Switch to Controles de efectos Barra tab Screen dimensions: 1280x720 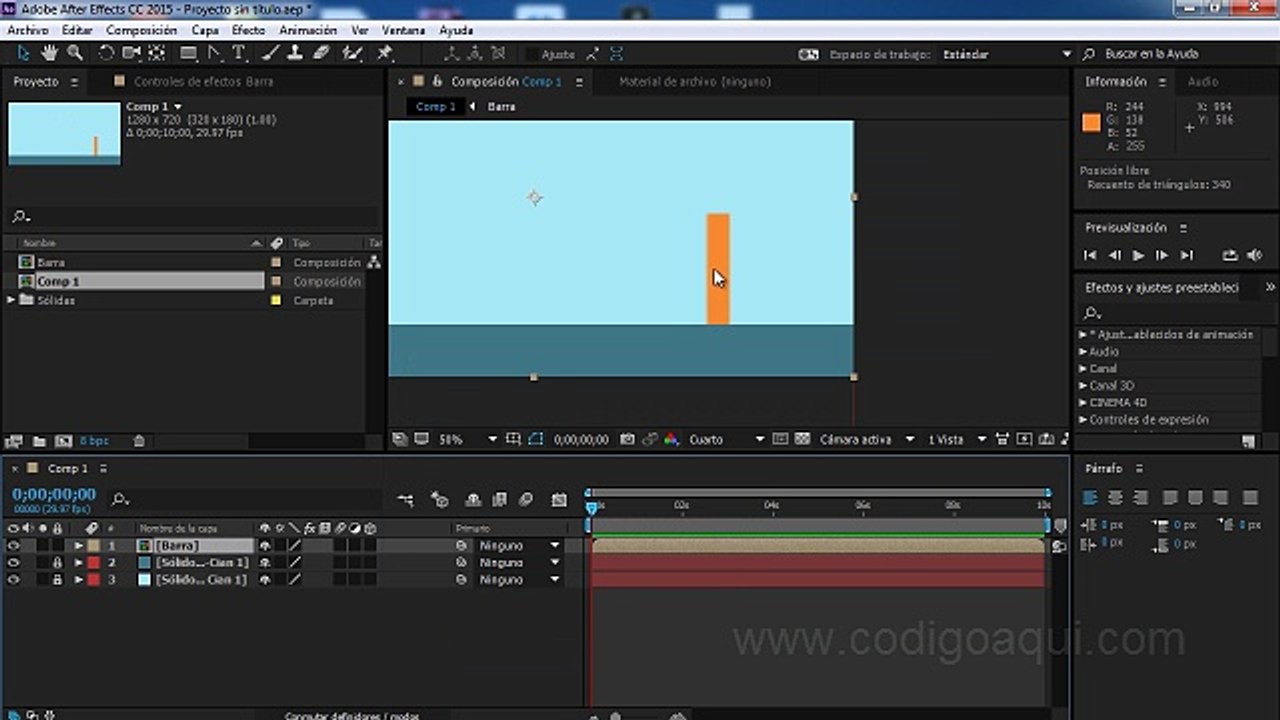(203, 82)
